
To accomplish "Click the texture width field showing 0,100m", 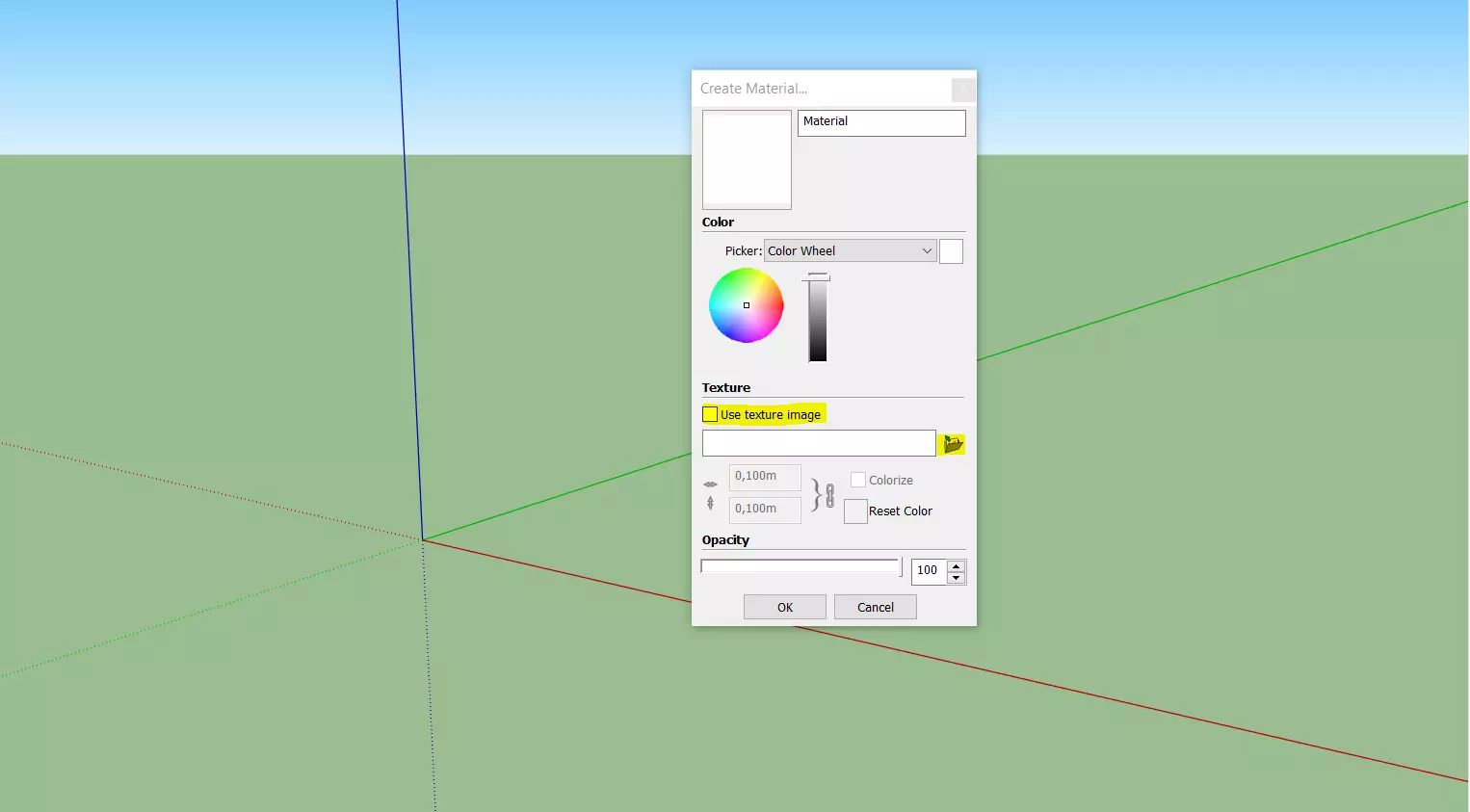I will [x=764, y=476].
